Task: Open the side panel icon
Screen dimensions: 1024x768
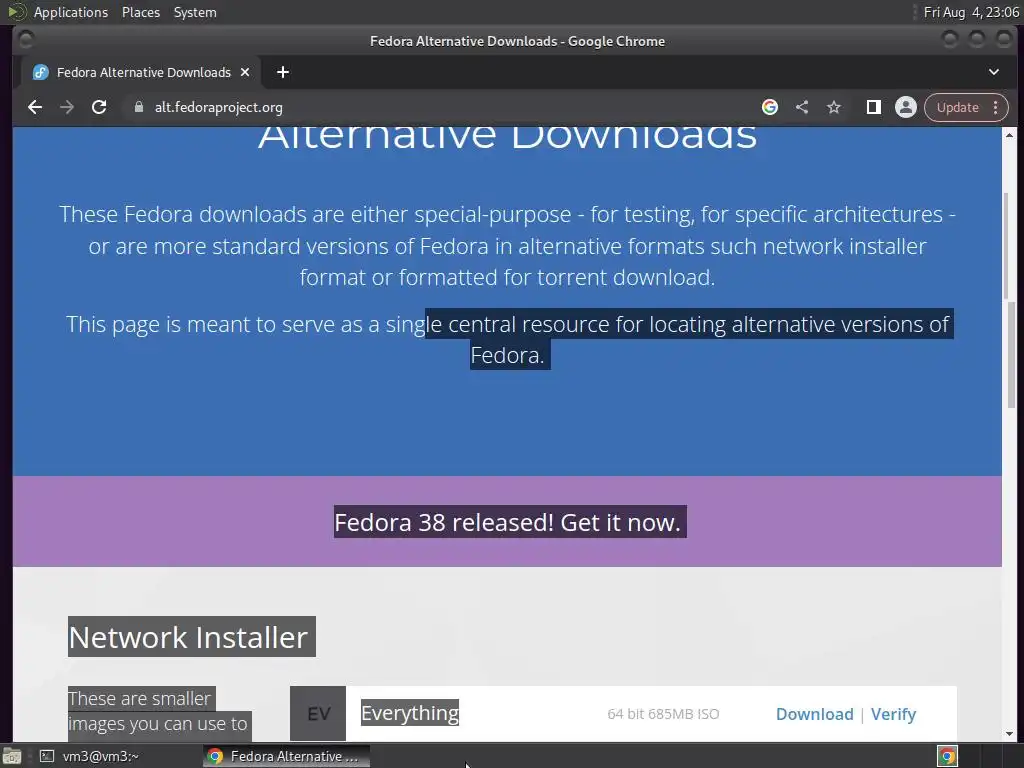Action: (x=874, y=107)
